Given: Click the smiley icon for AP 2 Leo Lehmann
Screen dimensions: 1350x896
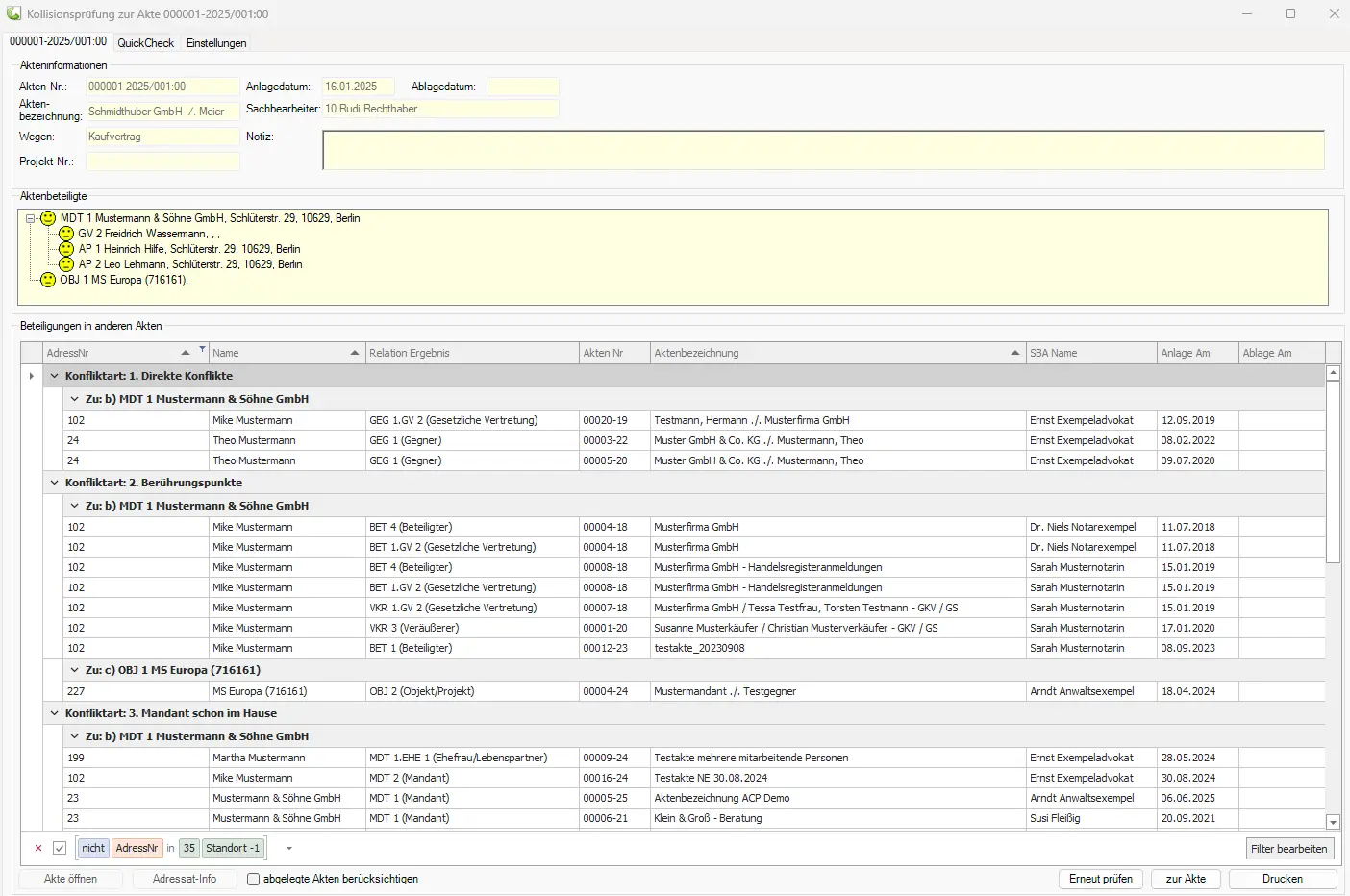Looking at the screenshot, I should [x=65, y=264].
